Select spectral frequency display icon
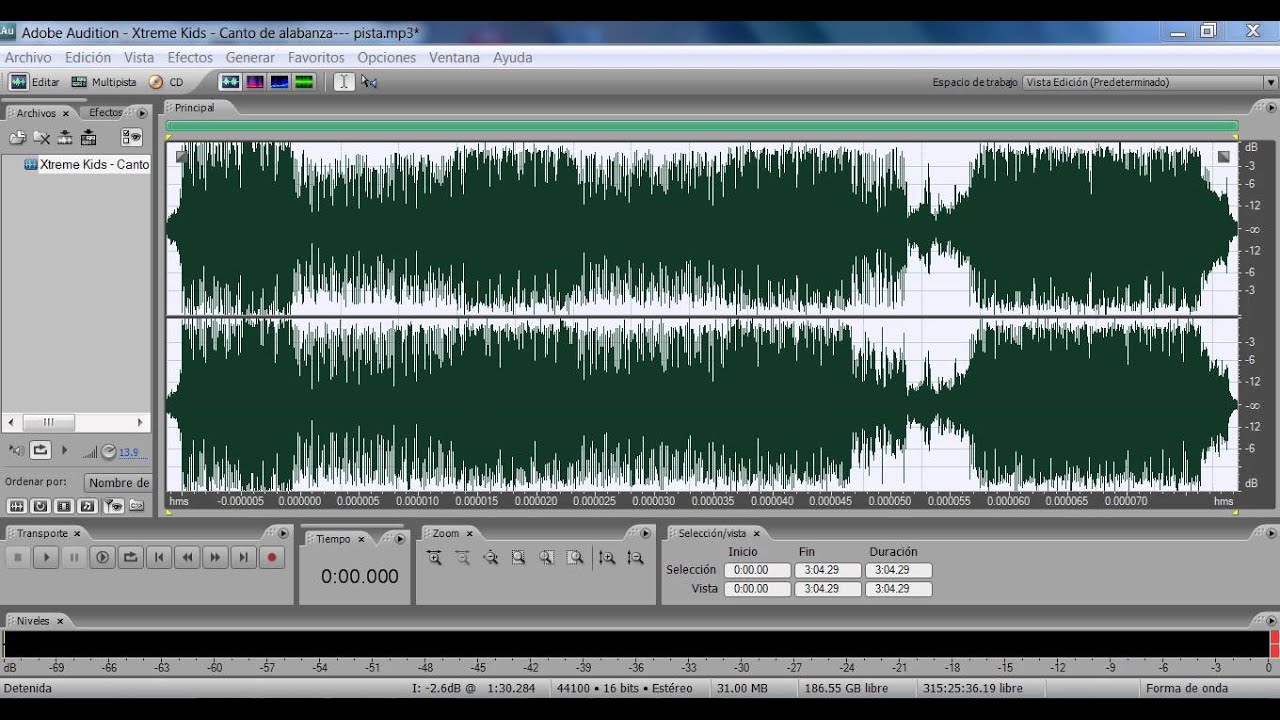Screen dimensions: 1280x720 (x=255, y=82)
